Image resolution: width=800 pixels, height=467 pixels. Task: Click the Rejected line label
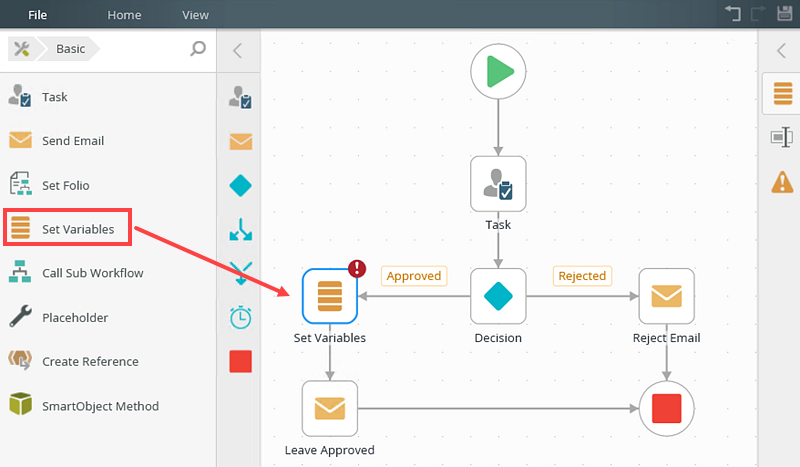582,276
